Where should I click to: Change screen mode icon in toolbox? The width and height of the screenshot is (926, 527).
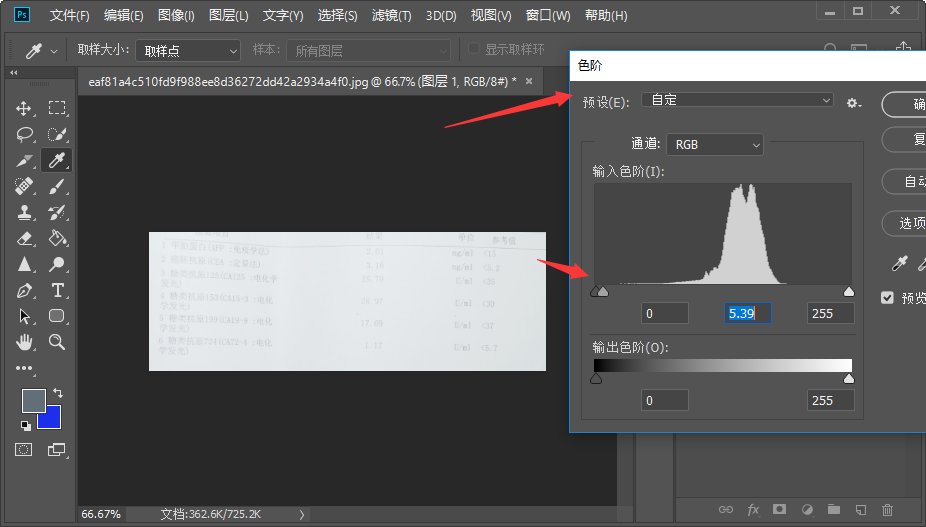(x=56, y=450)
